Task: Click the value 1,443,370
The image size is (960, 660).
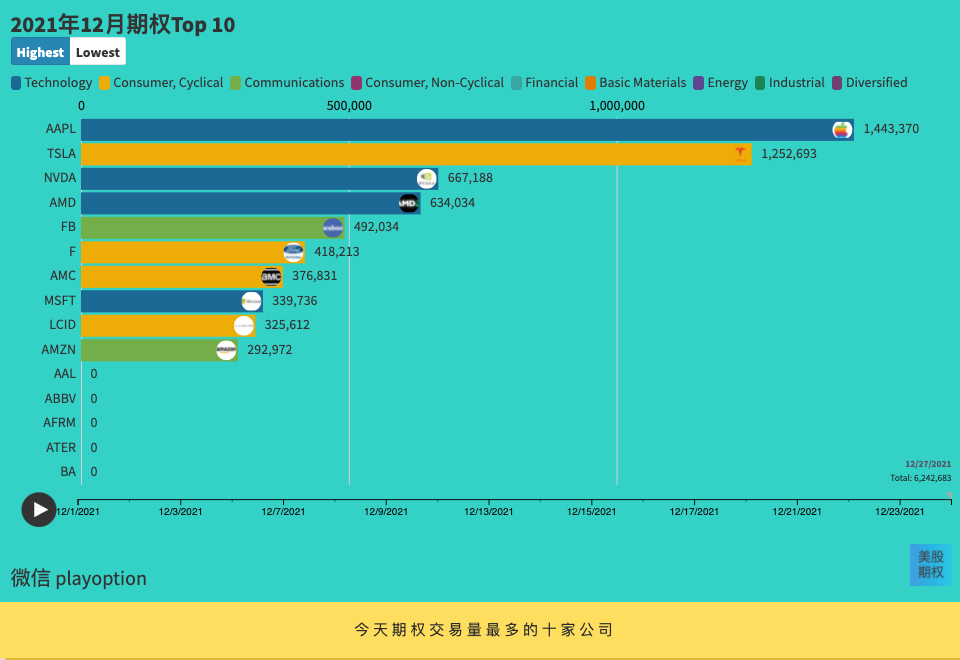Action: coord(891,129)
